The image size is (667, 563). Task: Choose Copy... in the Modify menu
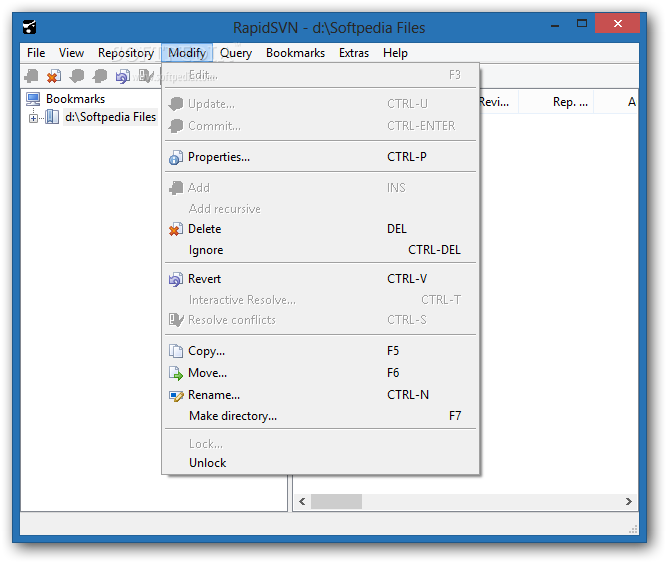(x=320, y=351)
